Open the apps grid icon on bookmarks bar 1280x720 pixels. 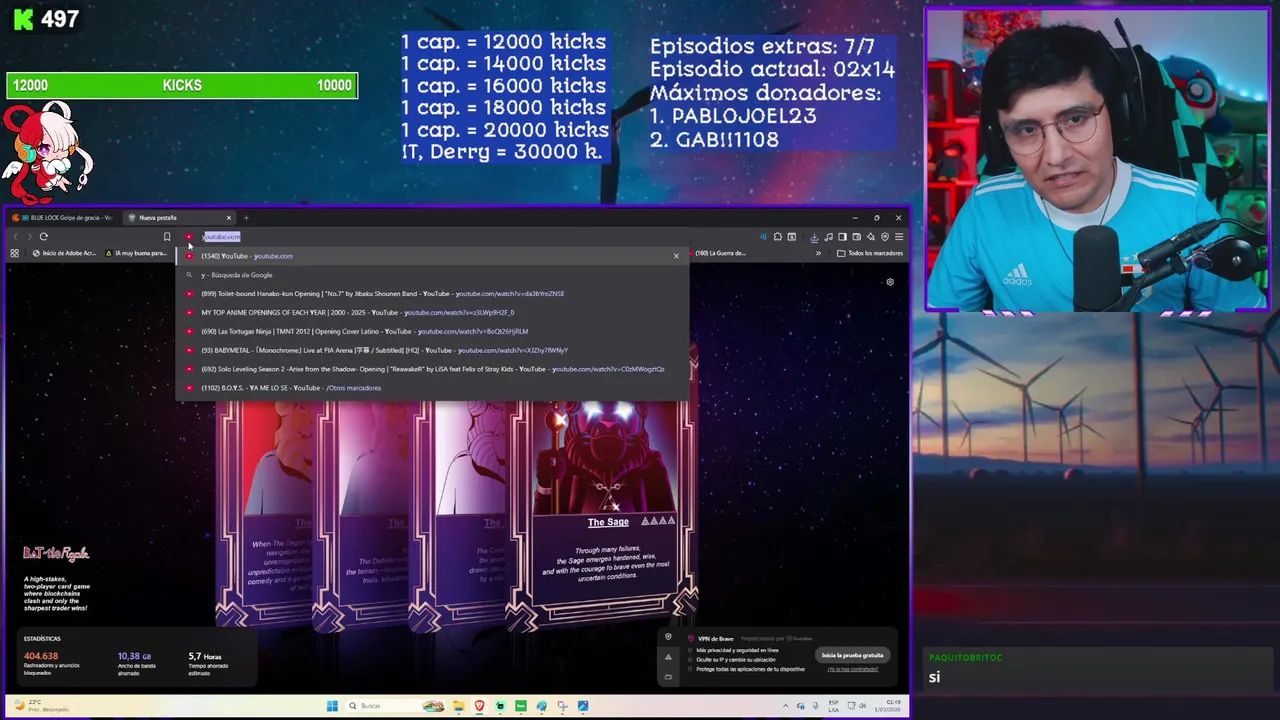coord(14,253)
